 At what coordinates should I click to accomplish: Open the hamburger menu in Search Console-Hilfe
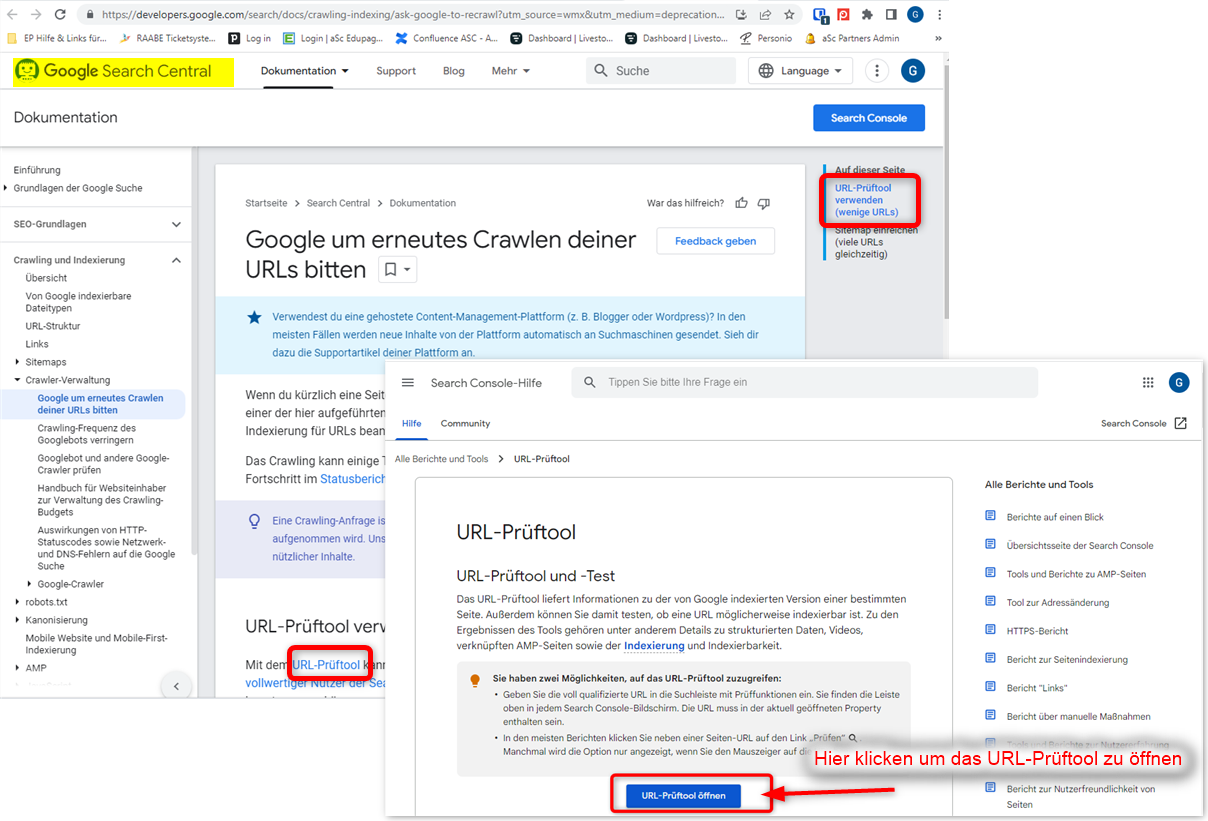407,383
